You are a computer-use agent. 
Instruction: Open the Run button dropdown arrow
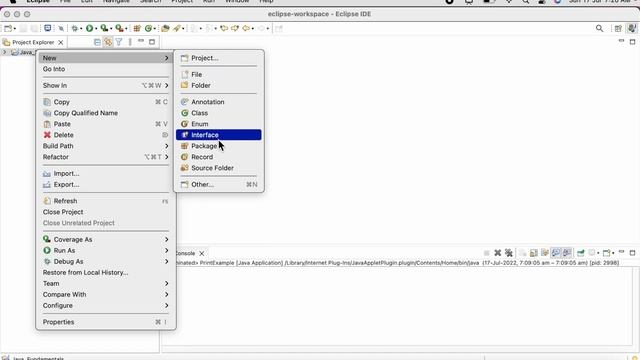point(96,29)
